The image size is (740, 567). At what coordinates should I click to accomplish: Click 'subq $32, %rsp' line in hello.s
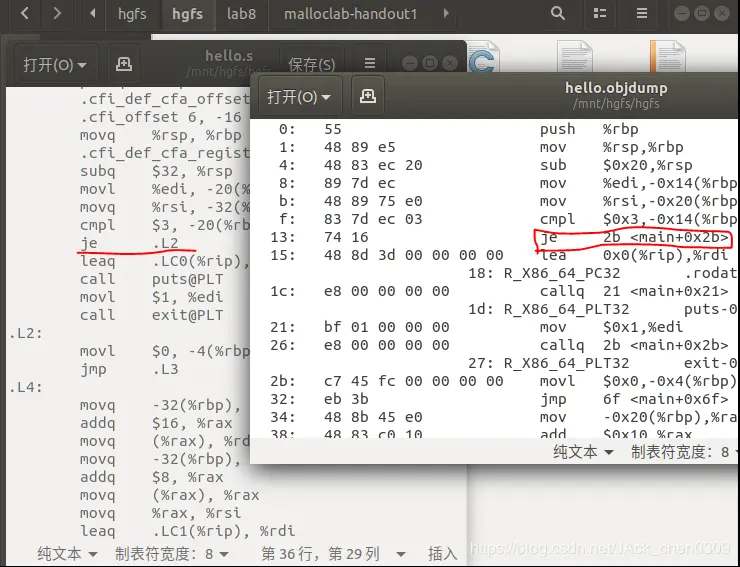(x=156, y=171)
